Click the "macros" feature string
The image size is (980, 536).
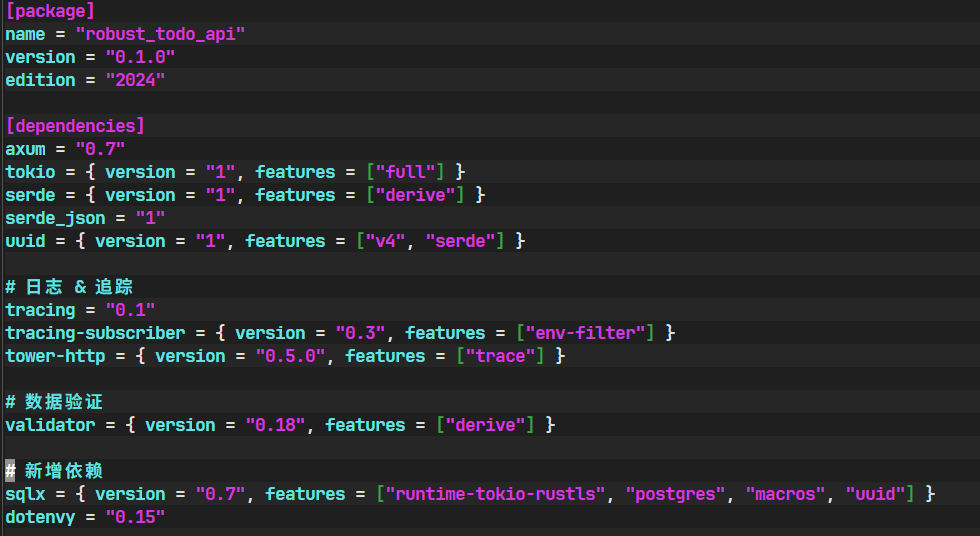click(x=785, y=494)
